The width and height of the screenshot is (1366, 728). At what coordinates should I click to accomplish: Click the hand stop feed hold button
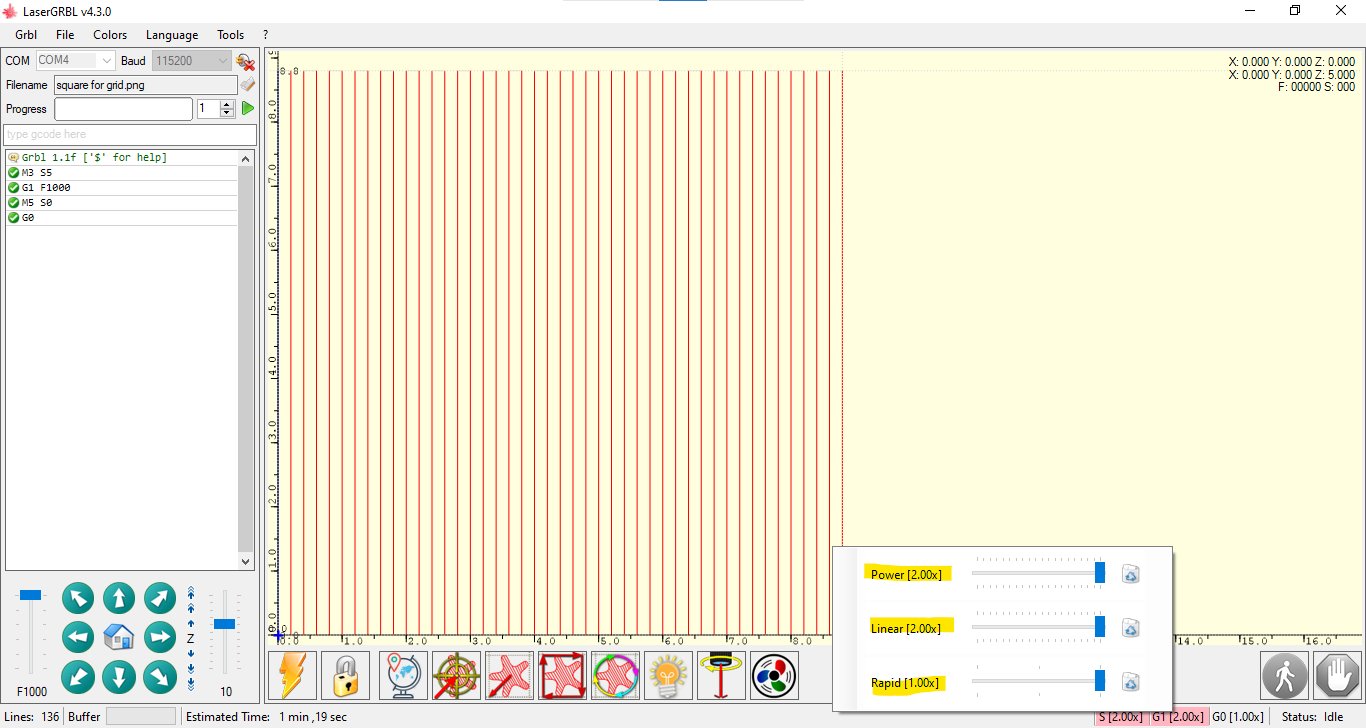click(1338, 676)
